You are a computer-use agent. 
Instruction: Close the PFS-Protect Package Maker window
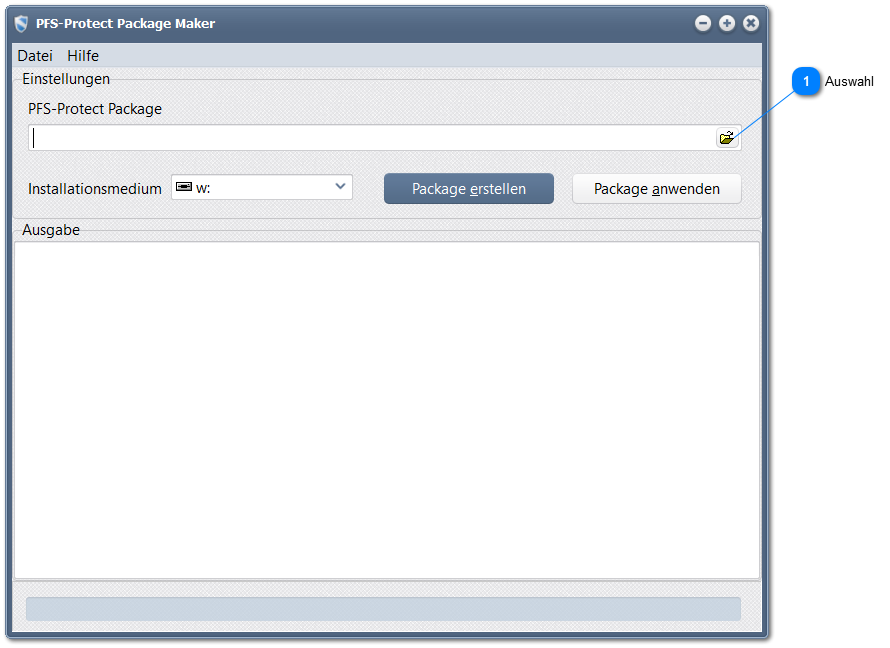(x=750, y=23)
